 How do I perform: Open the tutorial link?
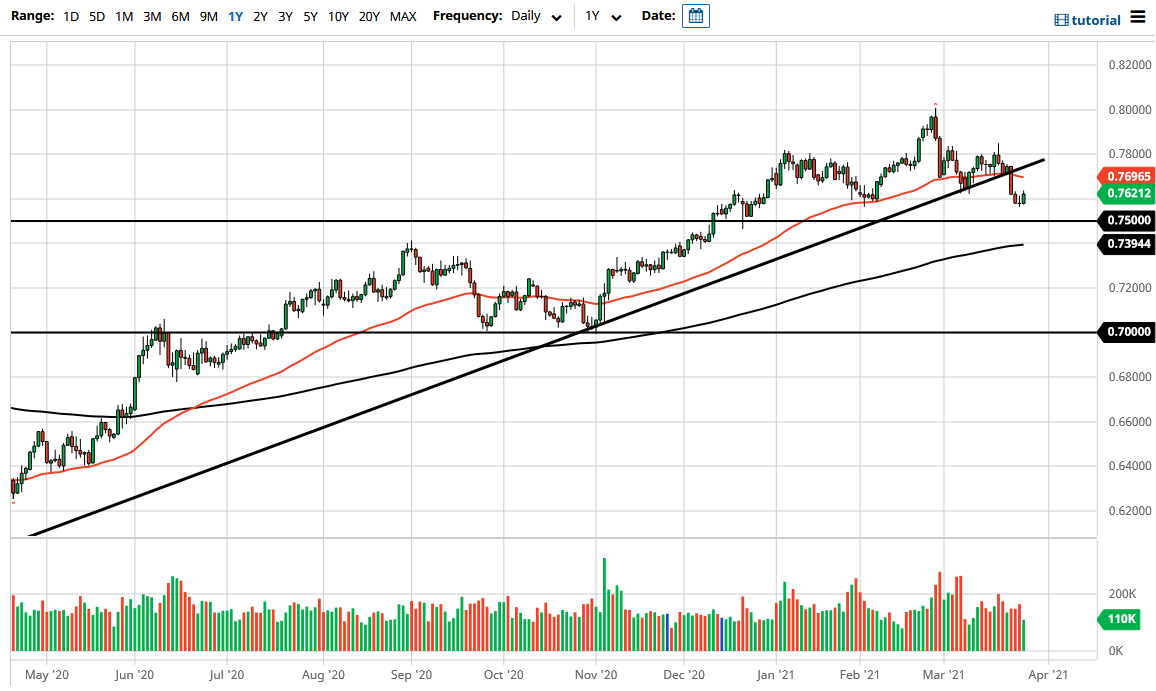point(1096,20)
